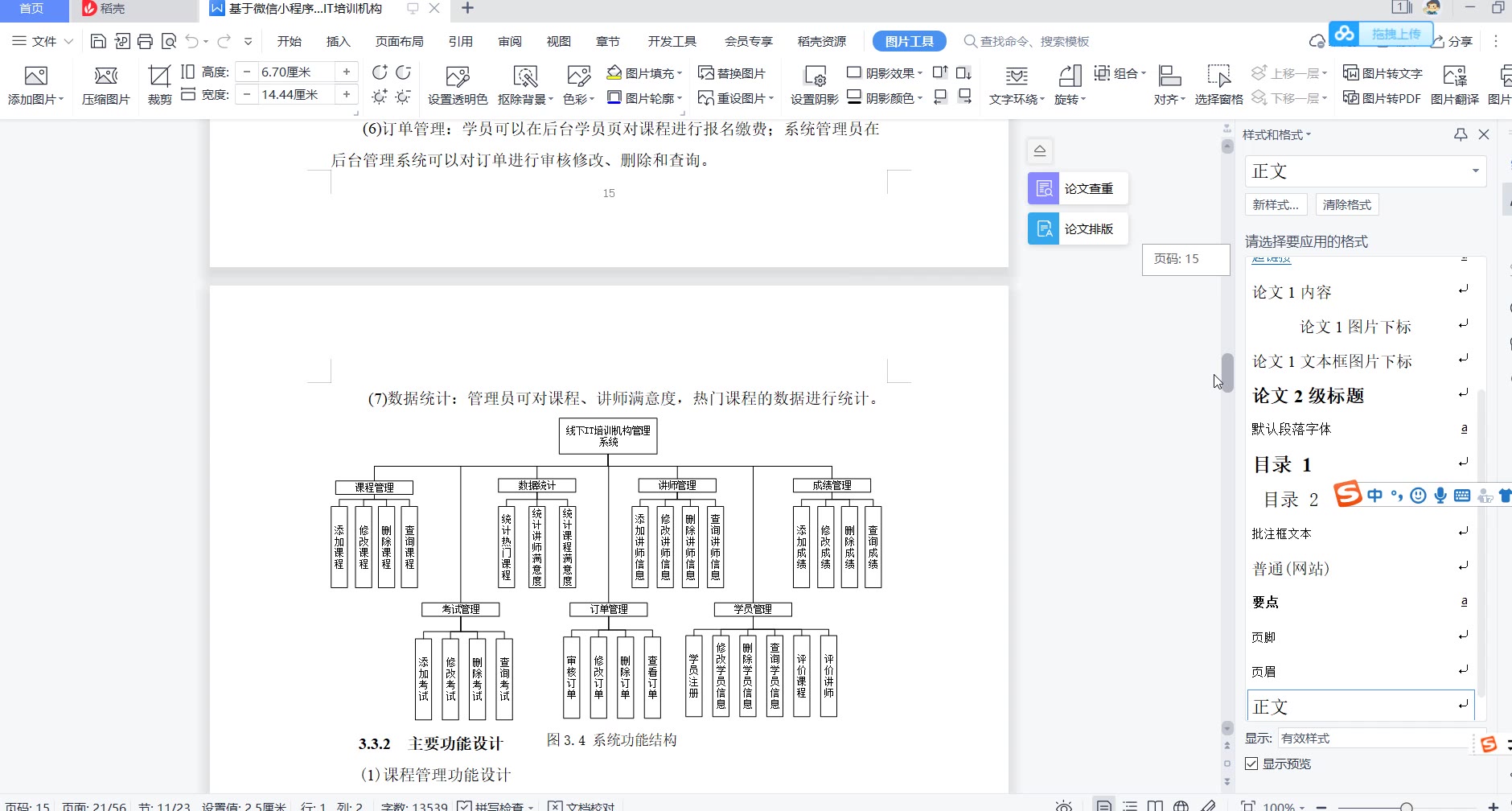The height and width of the screenshot is (811, 1512).
Task: Click the Compress Picture (压缩图片) icon
Action: [x=105, y=77]
